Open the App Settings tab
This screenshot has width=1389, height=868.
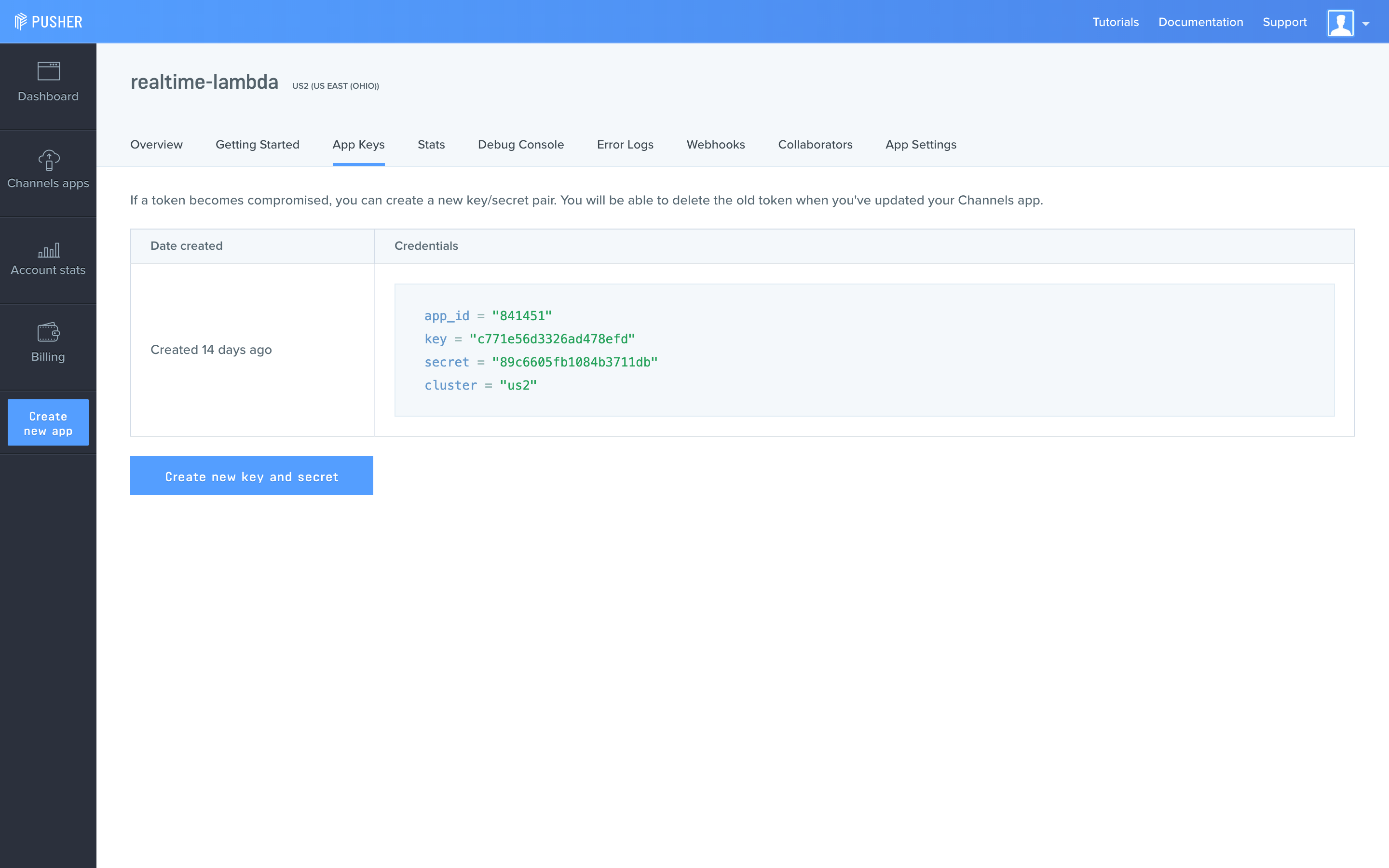click(921, 145)
